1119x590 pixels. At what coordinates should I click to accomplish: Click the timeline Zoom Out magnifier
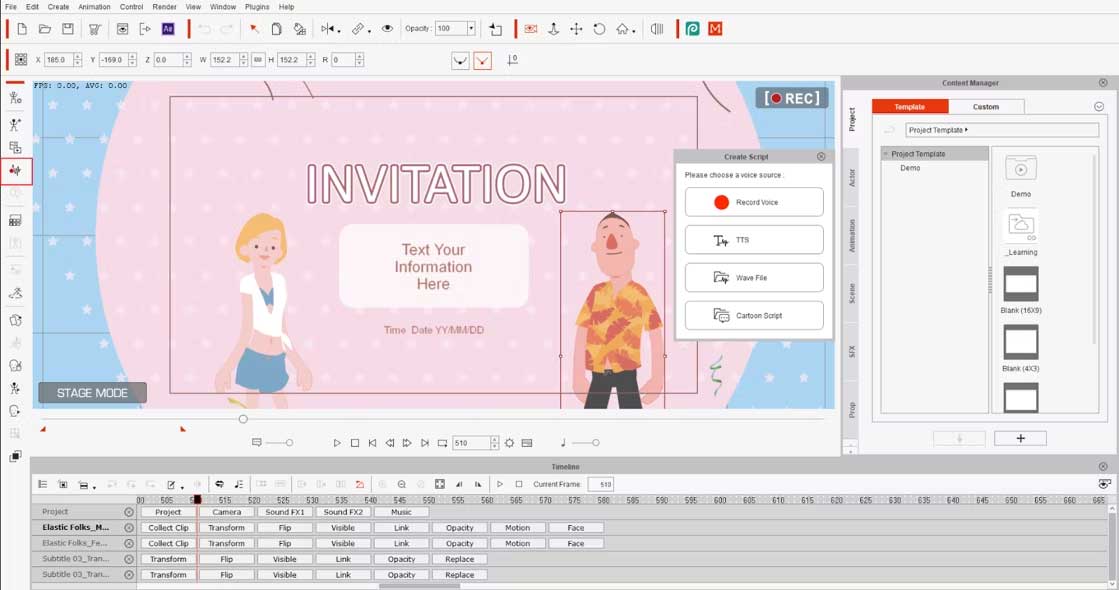(x=402, y=484)
